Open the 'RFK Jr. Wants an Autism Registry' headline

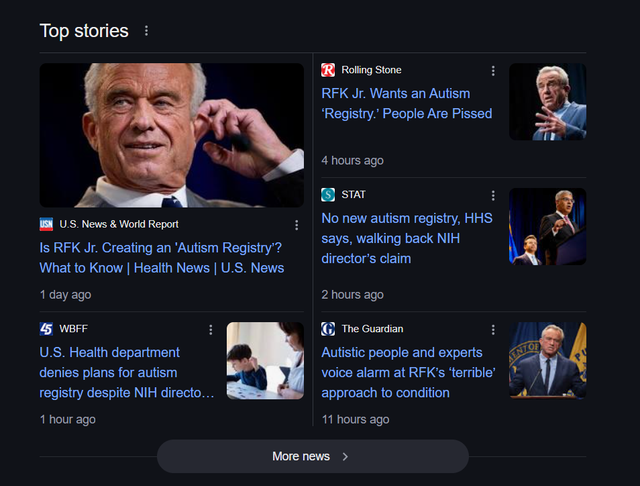click(407, 104)
